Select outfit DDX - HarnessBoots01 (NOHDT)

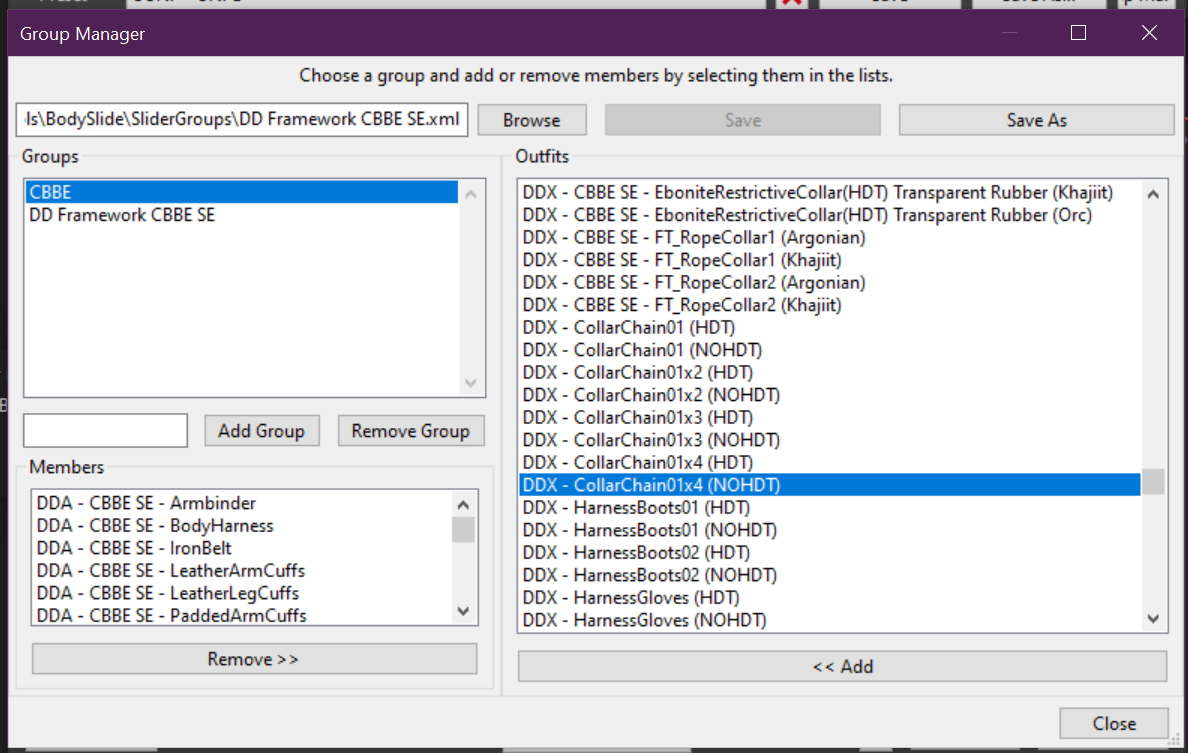[x=830, y=530]
